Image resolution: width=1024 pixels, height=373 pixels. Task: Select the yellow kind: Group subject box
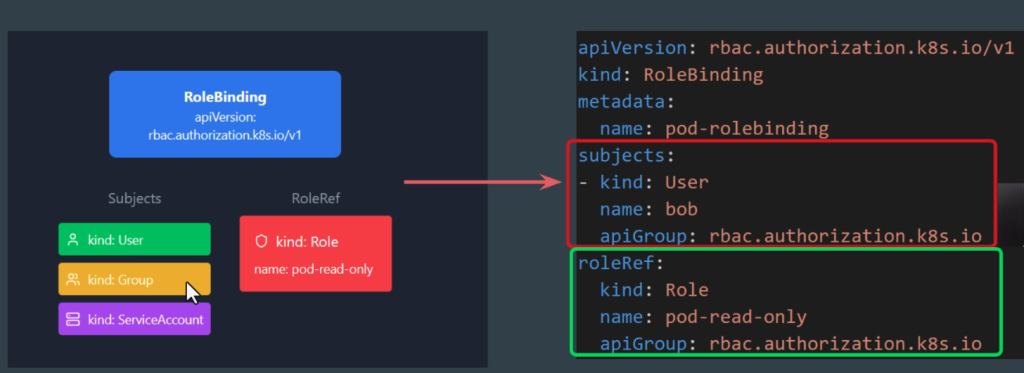pyautogui.click(x=135, y=279)
